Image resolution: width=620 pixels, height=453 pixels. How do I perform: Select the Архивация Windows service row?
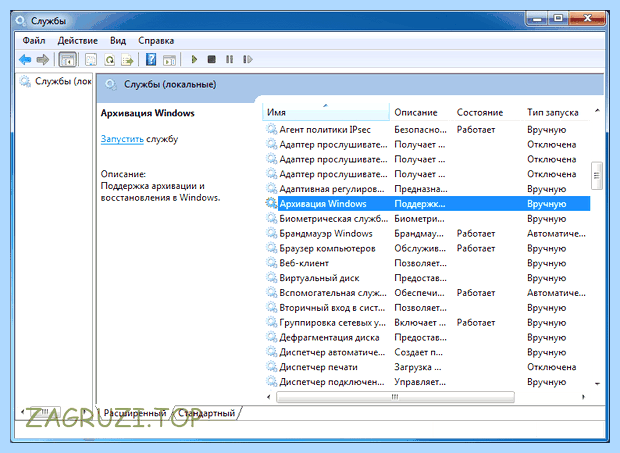427,204
